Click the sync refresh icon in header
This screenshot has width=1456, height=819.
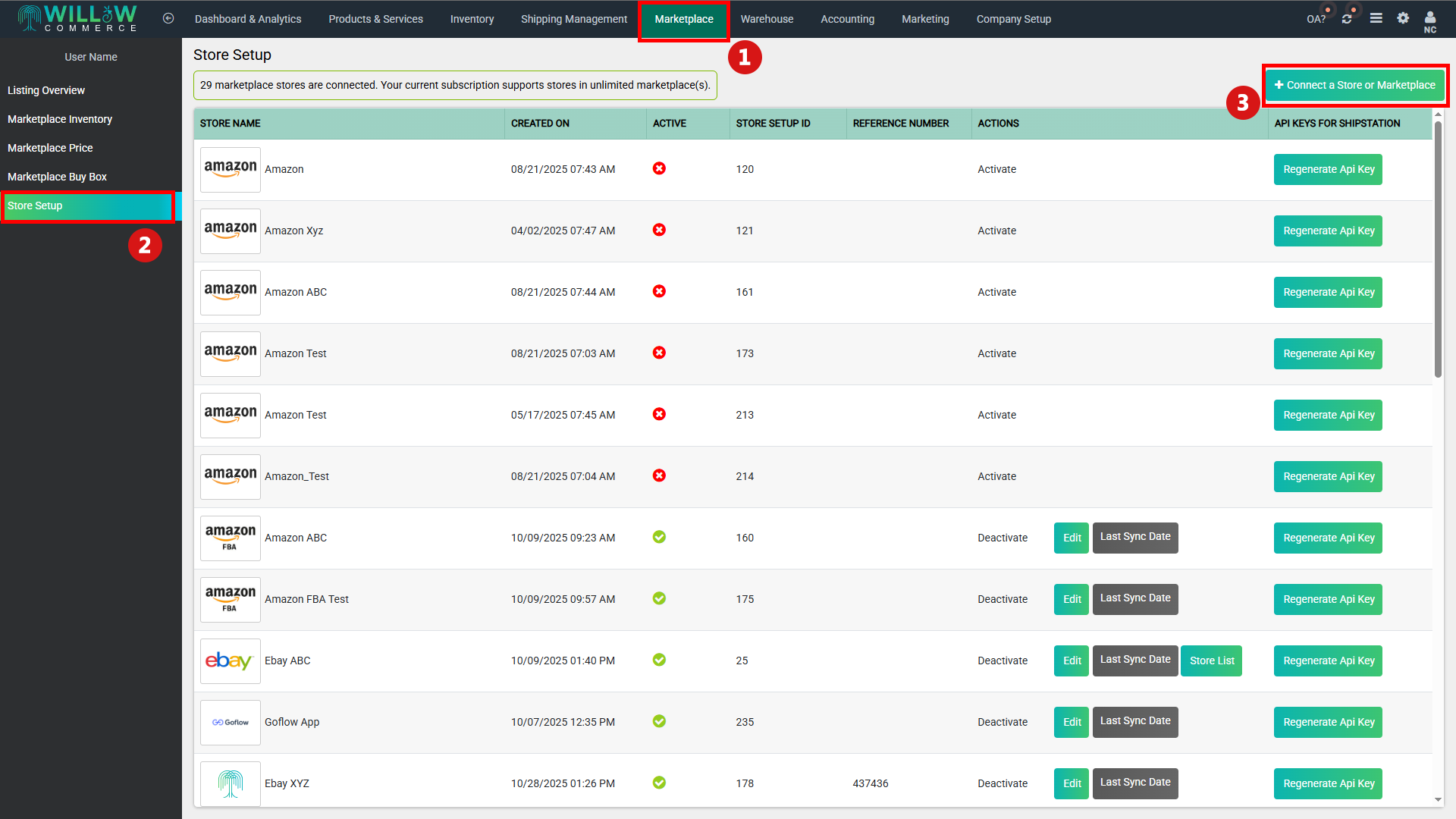(x=1347, y=19)
